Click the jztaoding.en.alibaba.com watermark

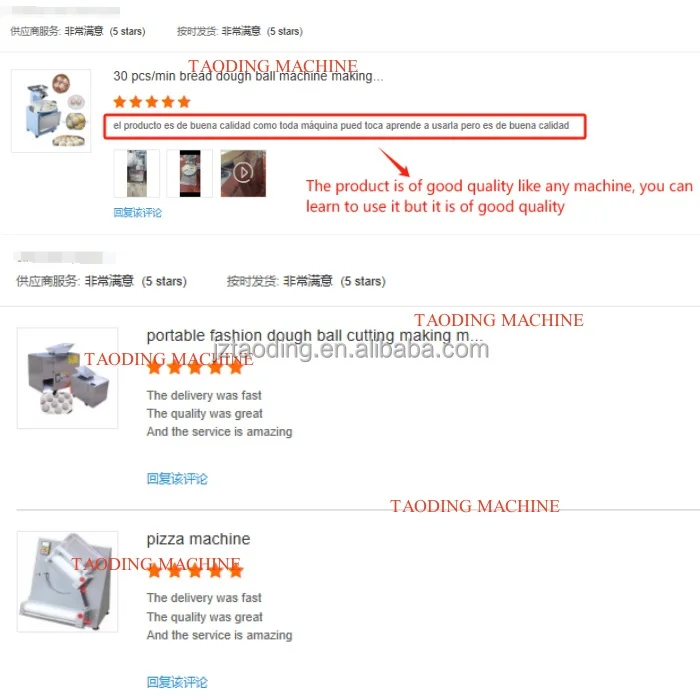pos(351,349)
